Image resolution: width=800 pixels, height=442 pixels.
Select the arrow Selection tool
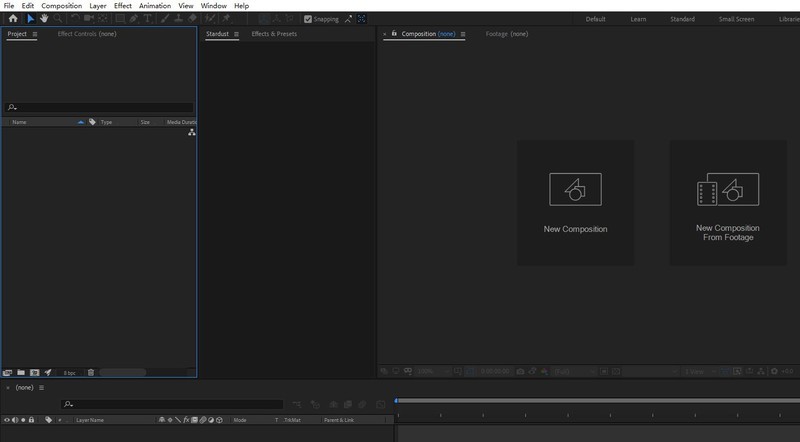coord(31,18)
